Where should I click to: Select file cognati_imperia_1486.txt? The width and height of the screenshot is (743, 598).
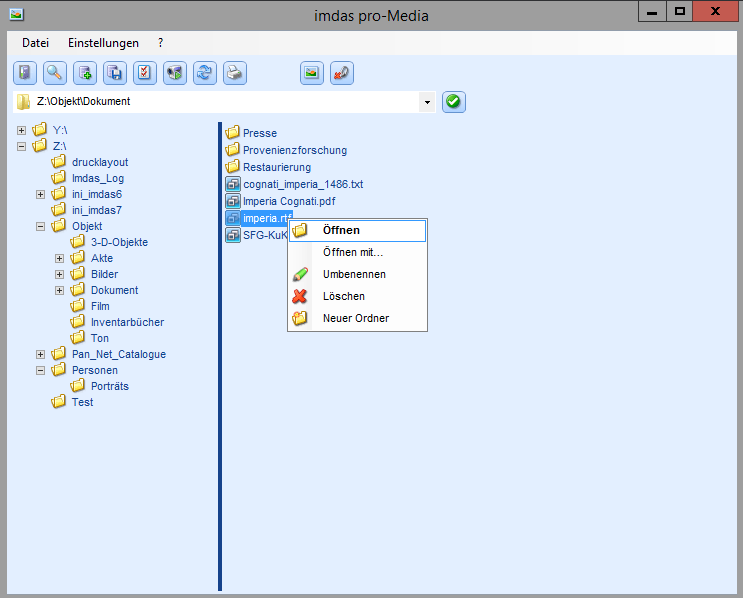303,184
